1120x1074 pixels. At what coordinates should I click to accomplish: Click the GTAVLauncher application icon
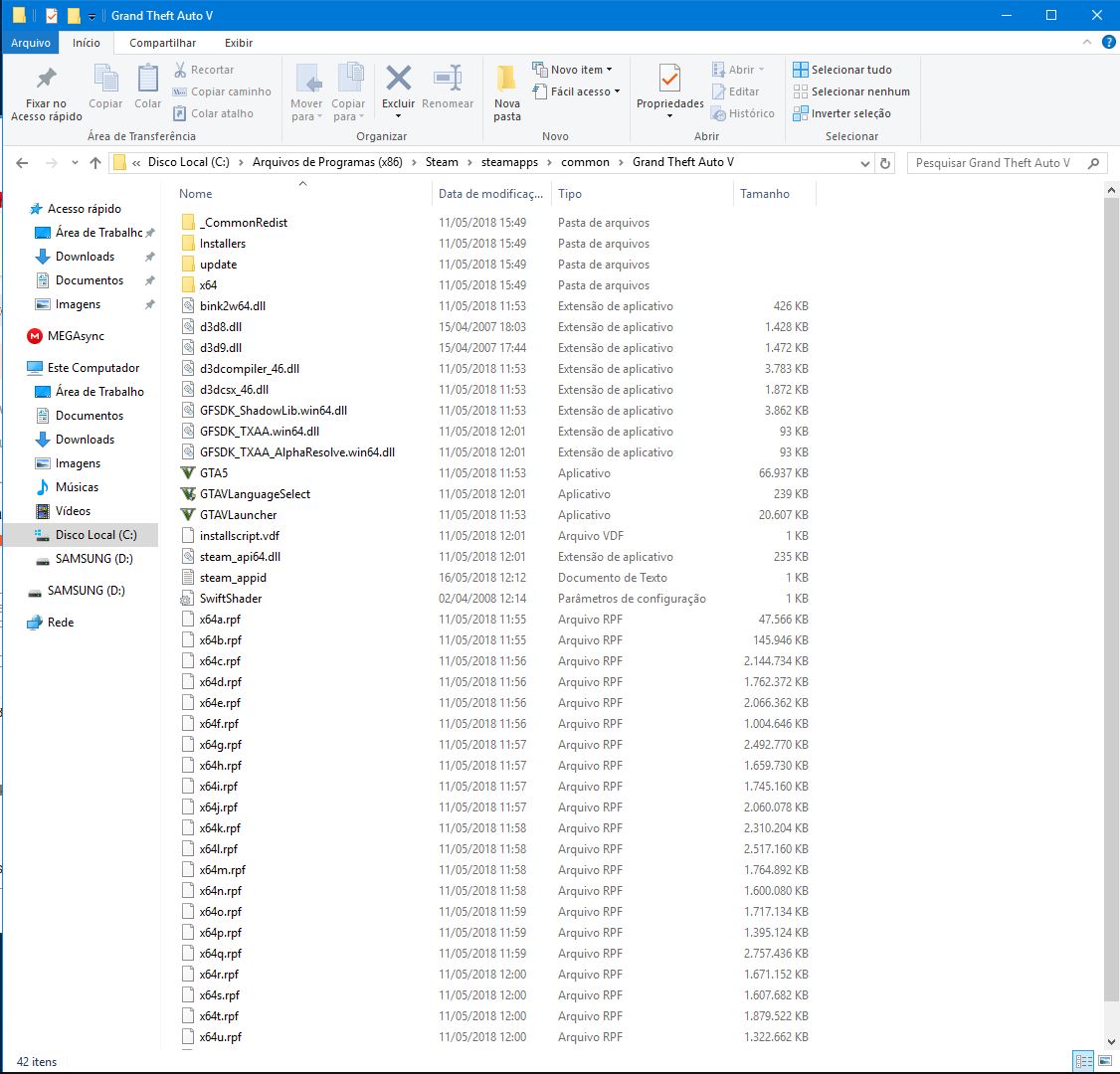click(x=188, y=515)
